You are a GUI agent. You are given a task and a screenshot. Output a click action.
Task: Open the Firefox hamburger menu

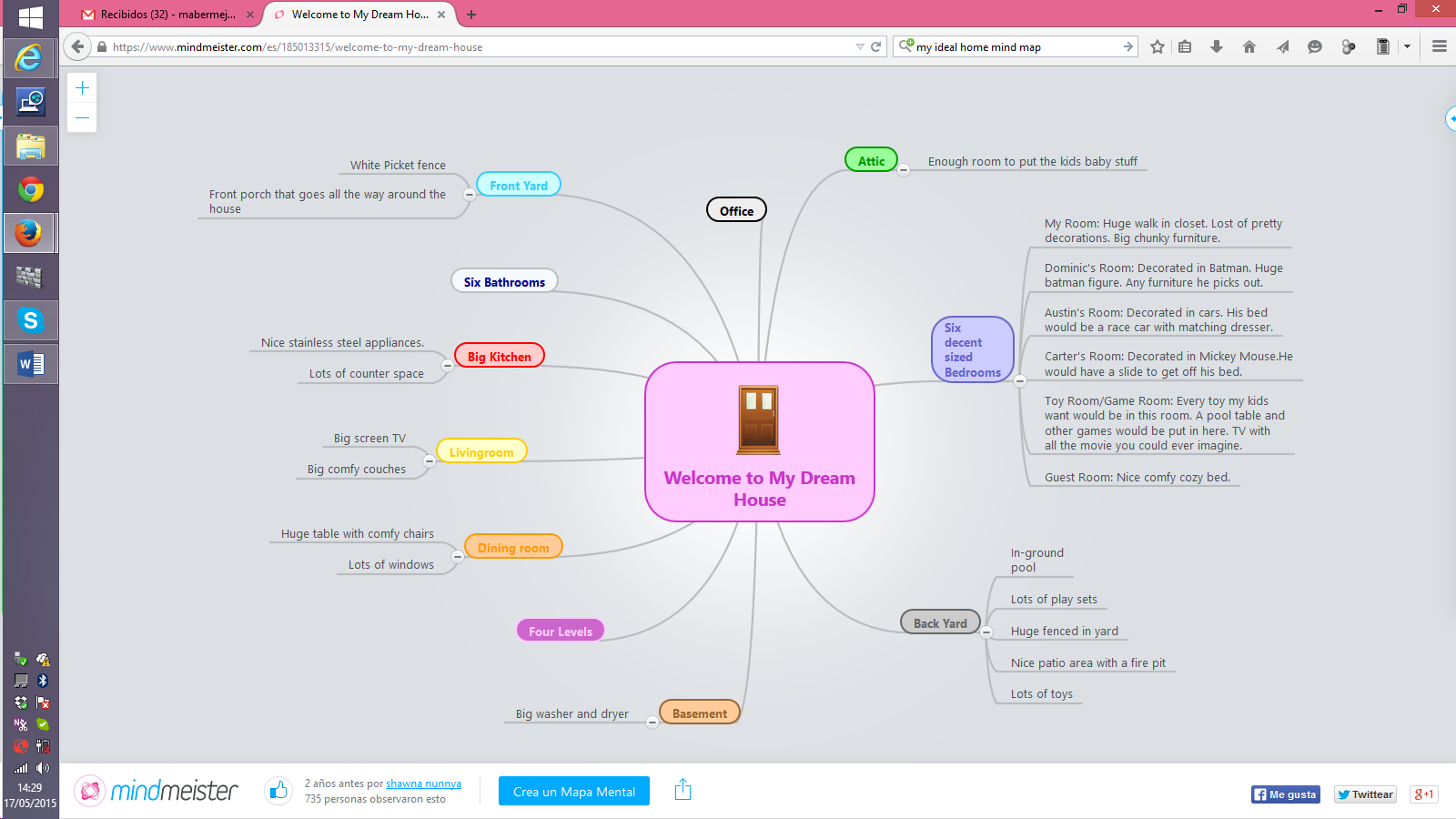coord(1439,46)
